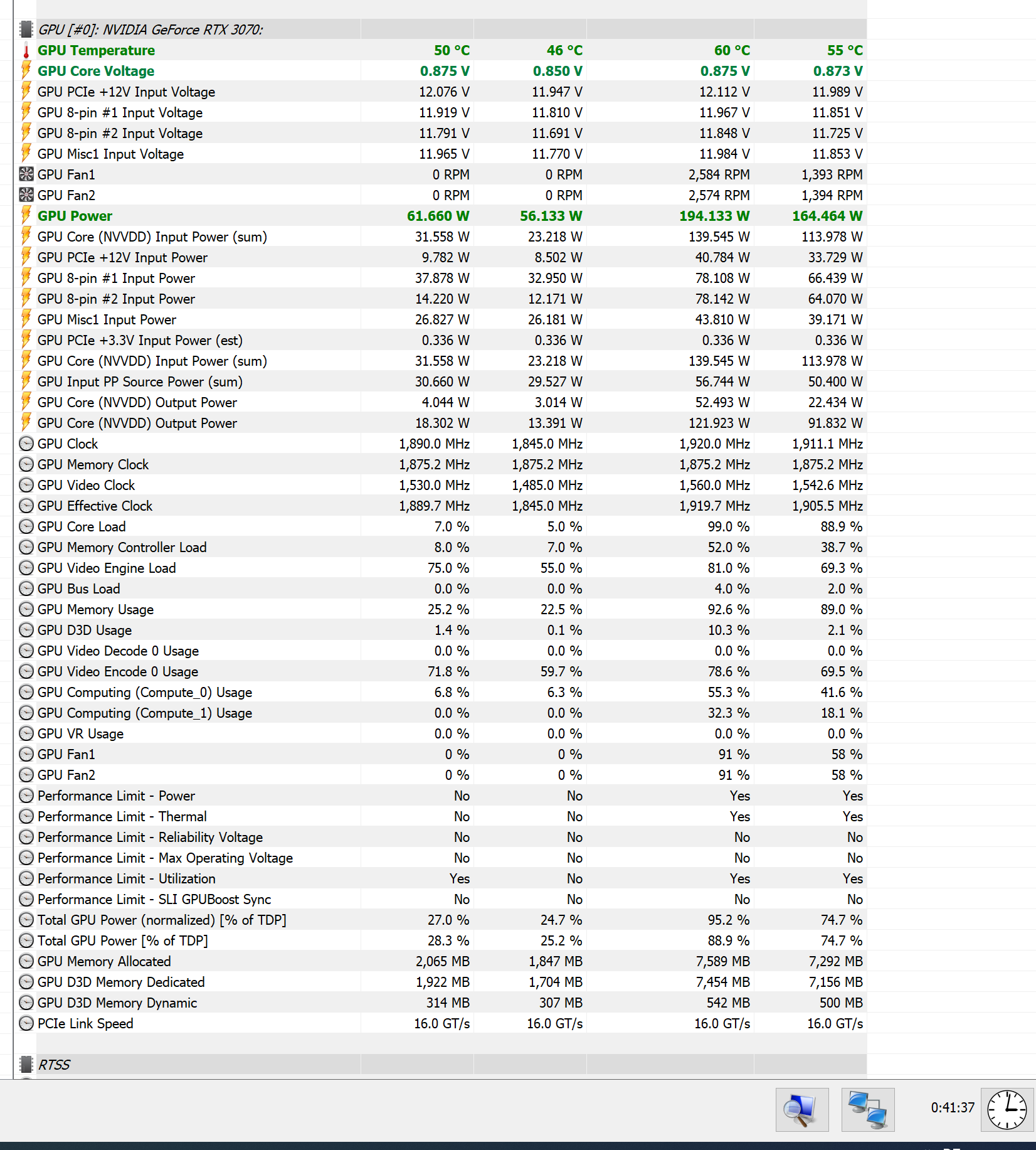1036x1150 pixels.
Task: Click the magnifier monitor button in bottom bar
Action: point(802,1109)
